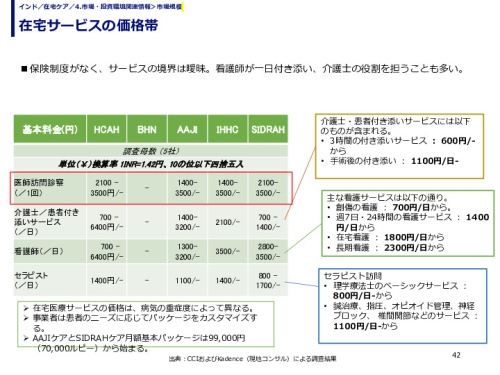Select AAJI's 1300-3200 nurse cell
Screen dimensions: 500x375
[x=187, y=251]
